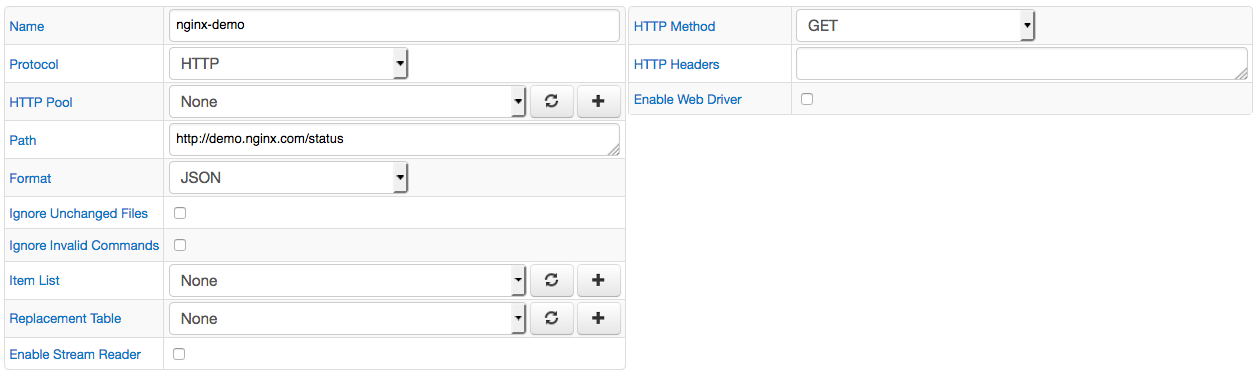Click the Name field containing nginx-demo
This screenshot has width=1257, height=375.
[395, 26]
